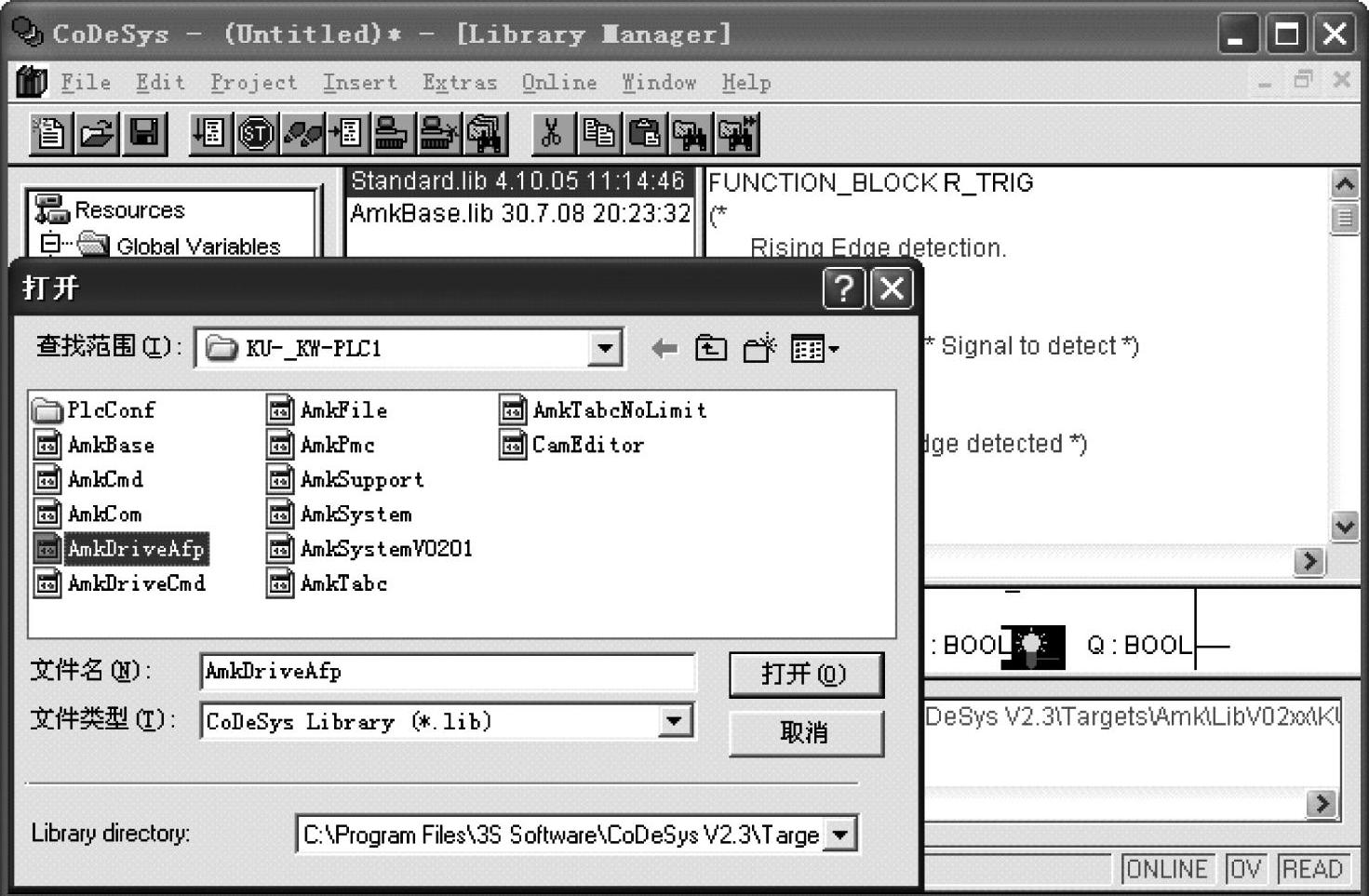Click the Login toolbar icon
Viewport: 1369px width, 896px height.
[x=393, y=134]
